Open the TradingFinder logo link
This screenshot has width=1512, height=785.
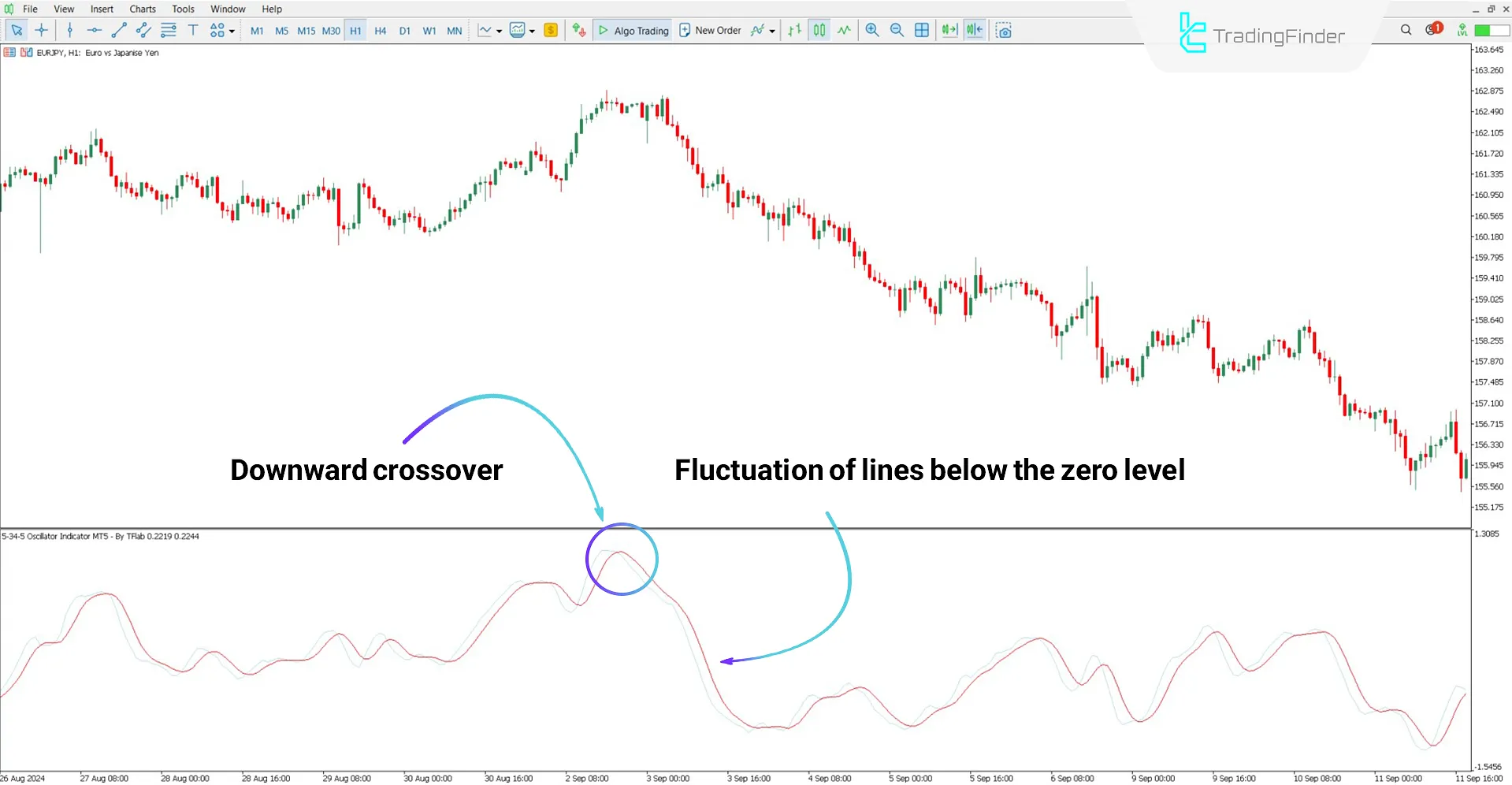(1261, 34)
